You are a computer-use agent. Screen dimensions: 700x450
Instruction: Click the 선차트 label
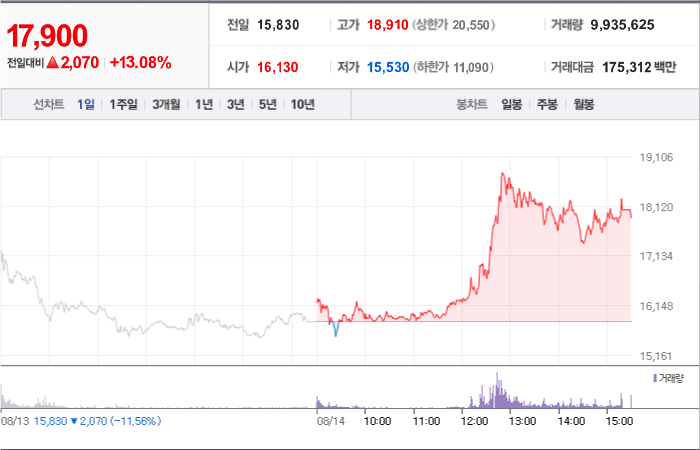tap(49, 104)
